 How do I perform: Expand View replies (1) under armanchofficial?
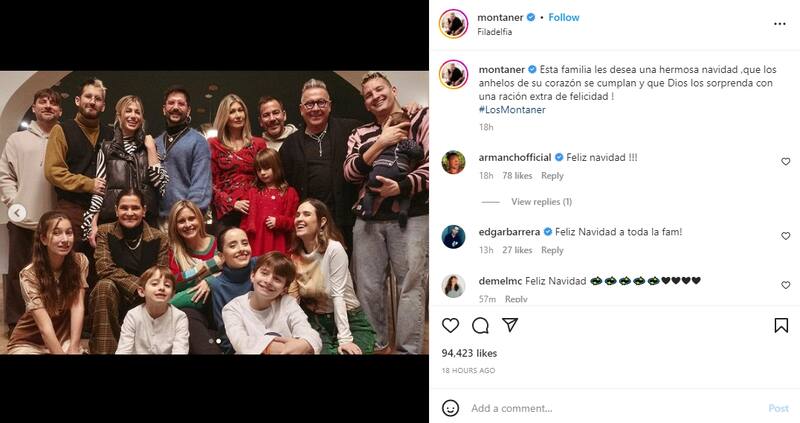click(x=541, y=202)
